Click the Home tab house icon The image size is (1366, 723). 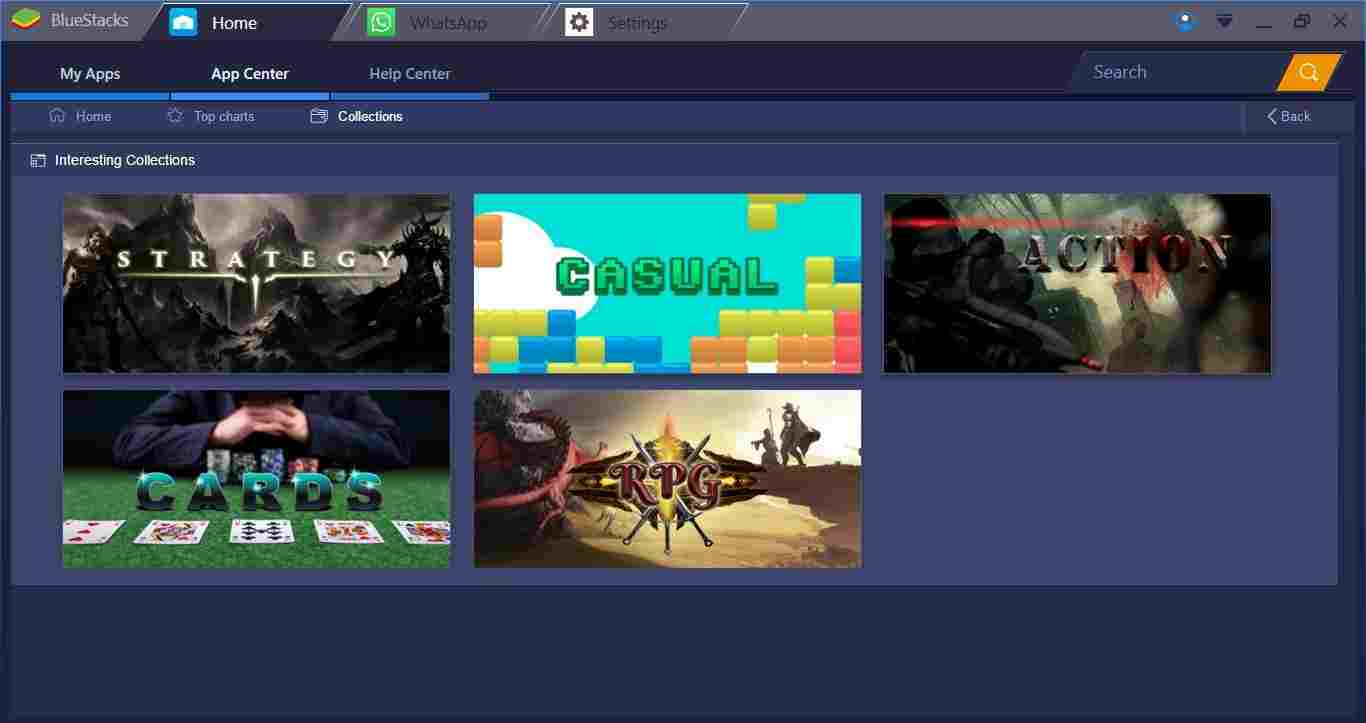183,22
